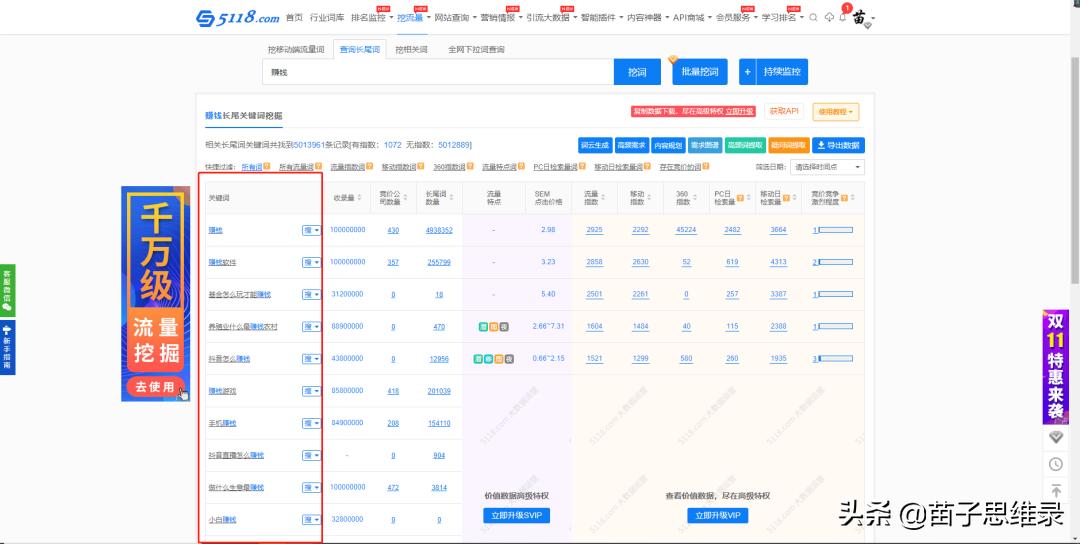
Task: Open the 使用教程 dropdown button
Action: pos(835,112)
